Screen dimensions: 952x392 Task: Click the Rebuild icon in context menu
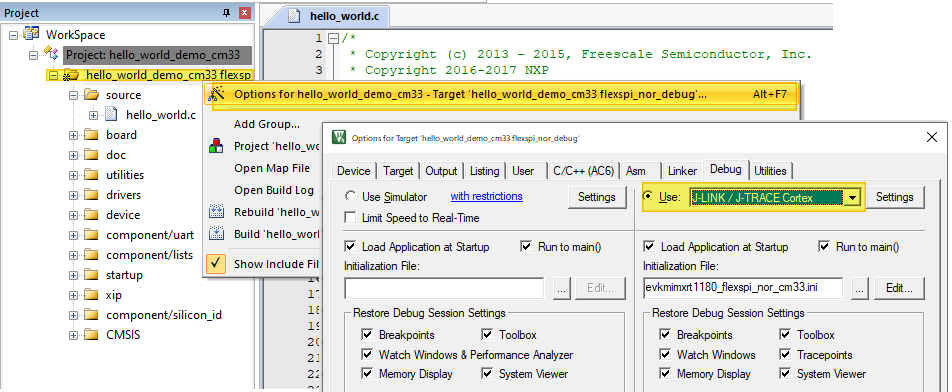point(216,212)
